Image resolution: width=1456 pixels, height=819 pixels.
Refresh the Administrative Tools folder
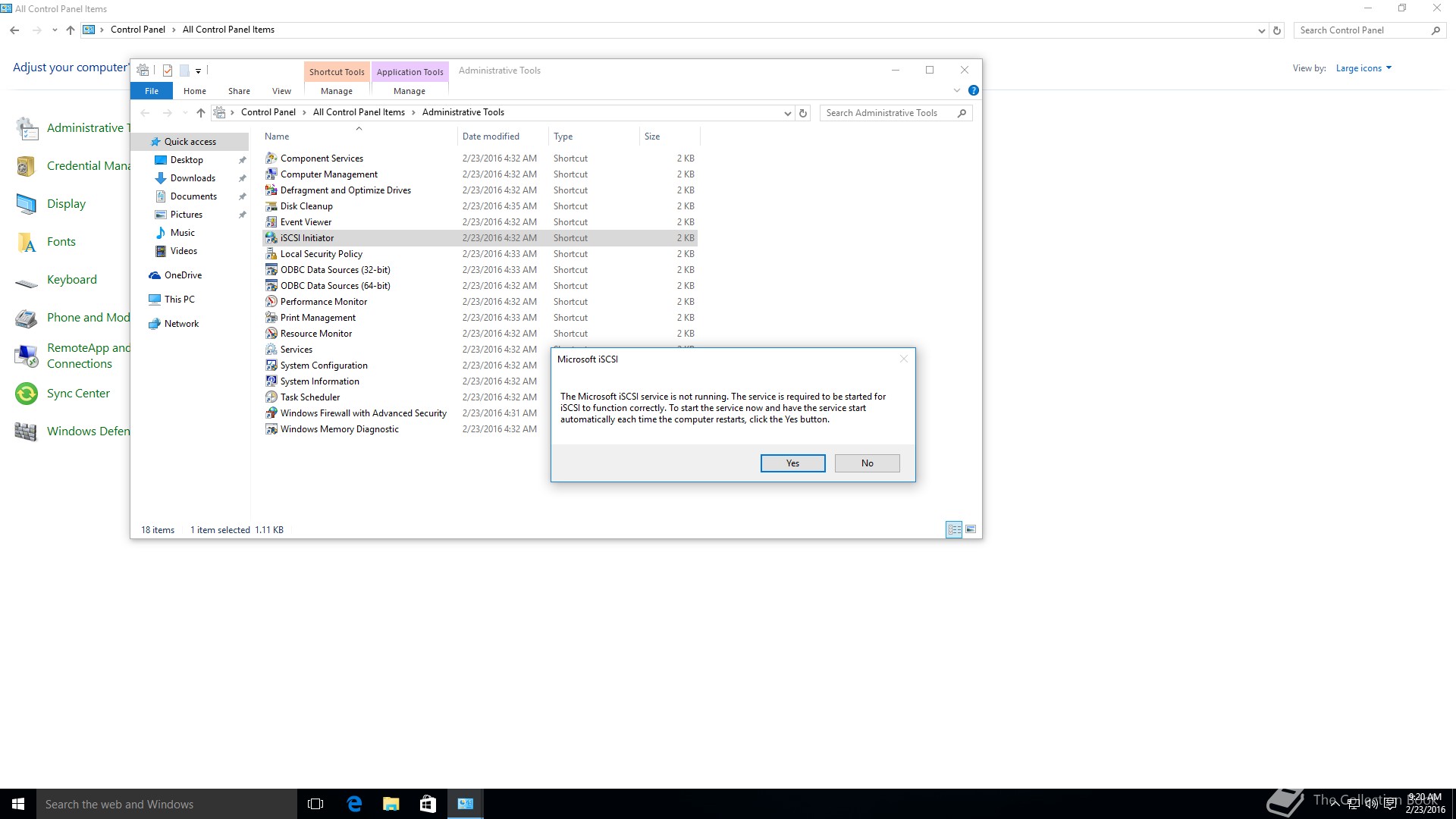pos(803,113)
